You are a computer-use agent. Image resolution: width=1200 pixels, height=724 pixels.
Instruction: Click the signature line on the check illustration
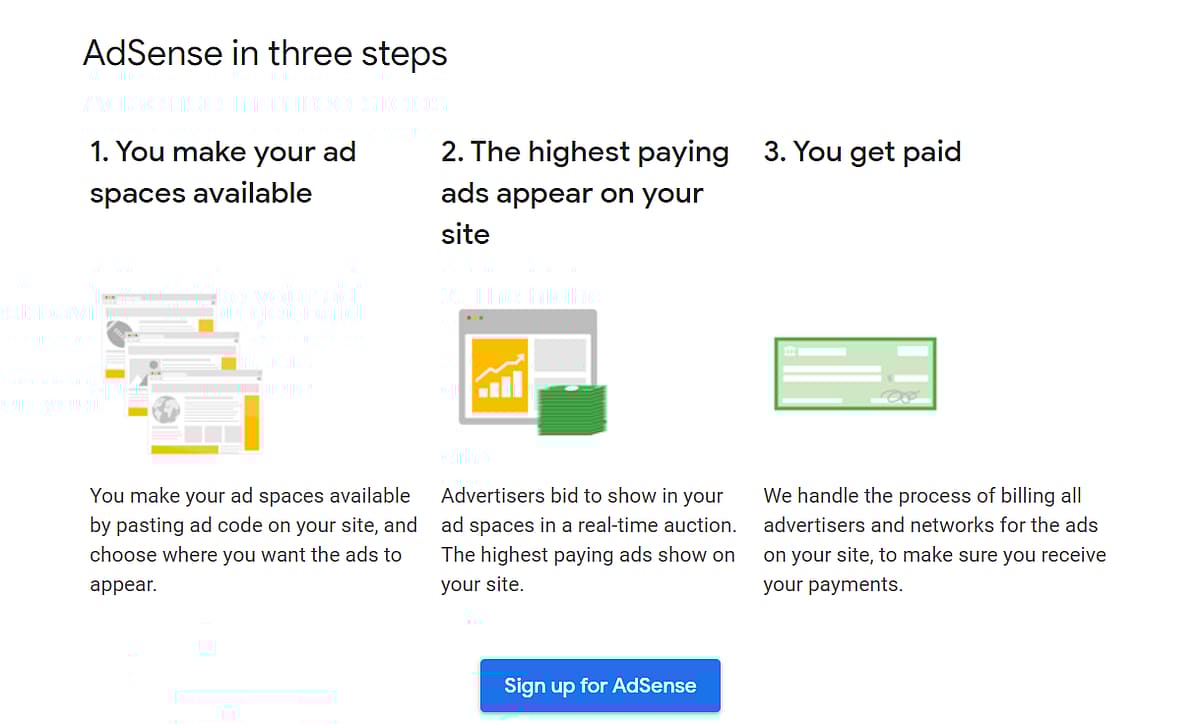[x=900, y=396]
